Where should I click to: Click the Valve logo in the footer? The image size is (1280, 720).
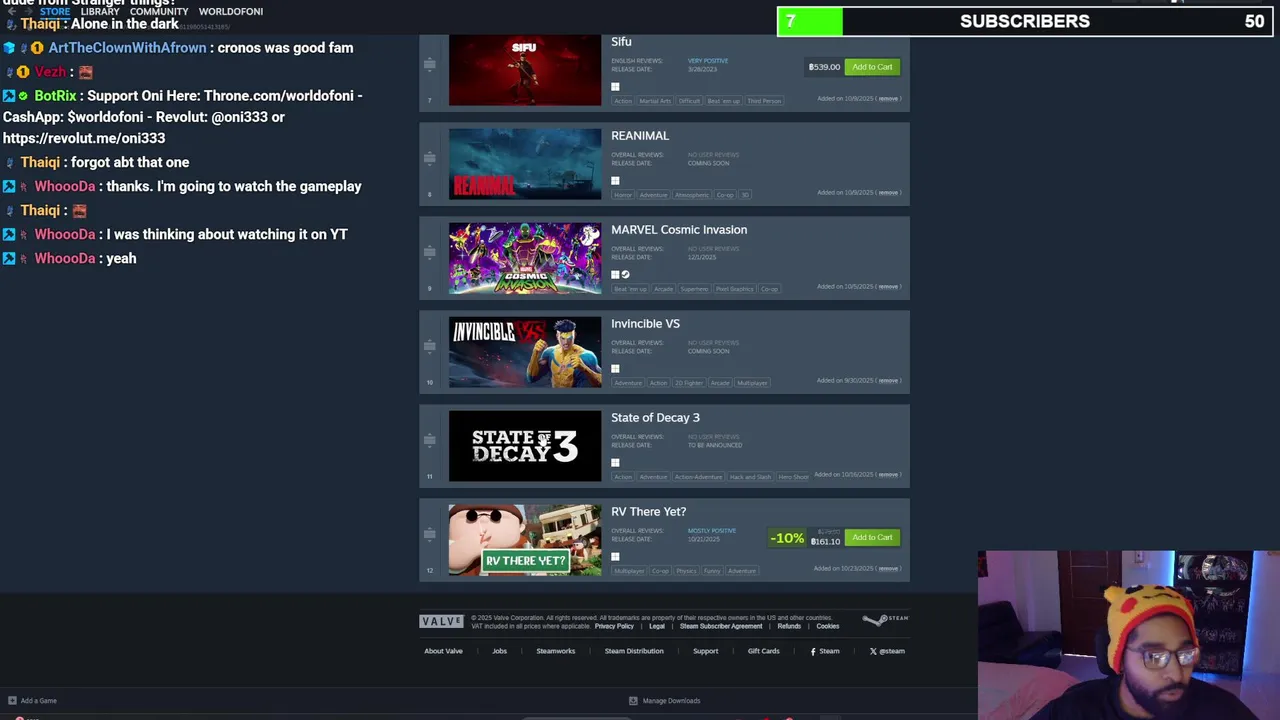coord(441,621)
